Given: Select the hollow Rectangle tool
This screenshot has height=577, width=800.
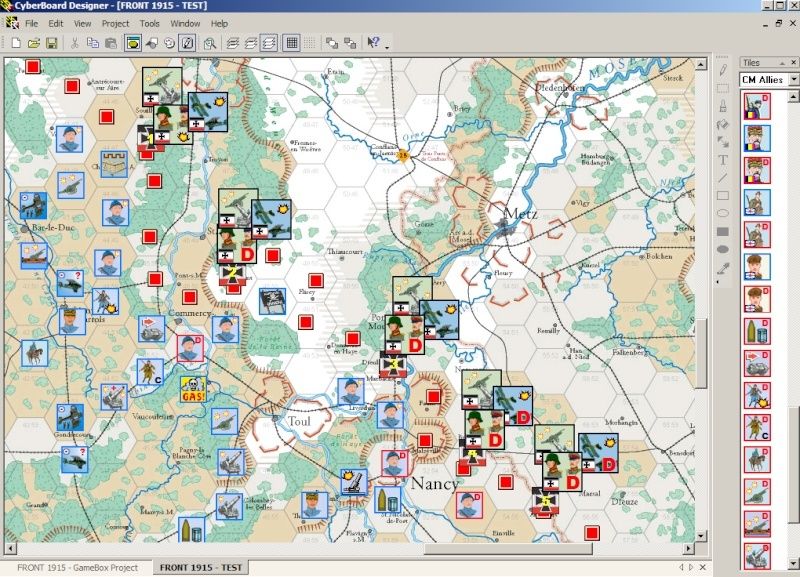Looking at the screenshot, I should point(722,195).
